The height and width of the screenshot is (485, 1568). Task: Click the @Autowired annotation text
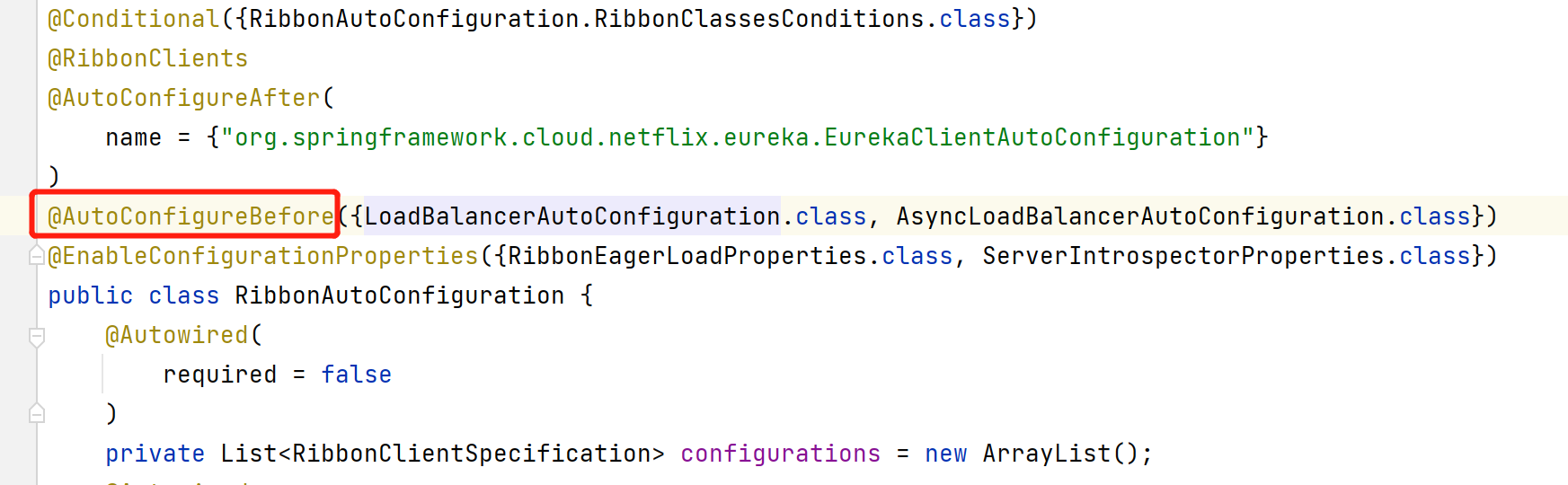click(x=176, y=335)
